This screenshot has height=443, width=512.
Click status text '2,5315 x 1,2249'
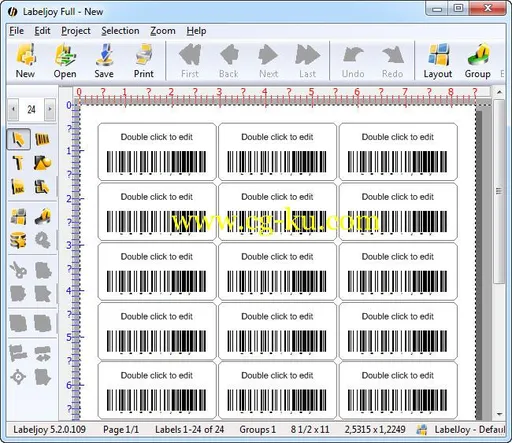375,430
